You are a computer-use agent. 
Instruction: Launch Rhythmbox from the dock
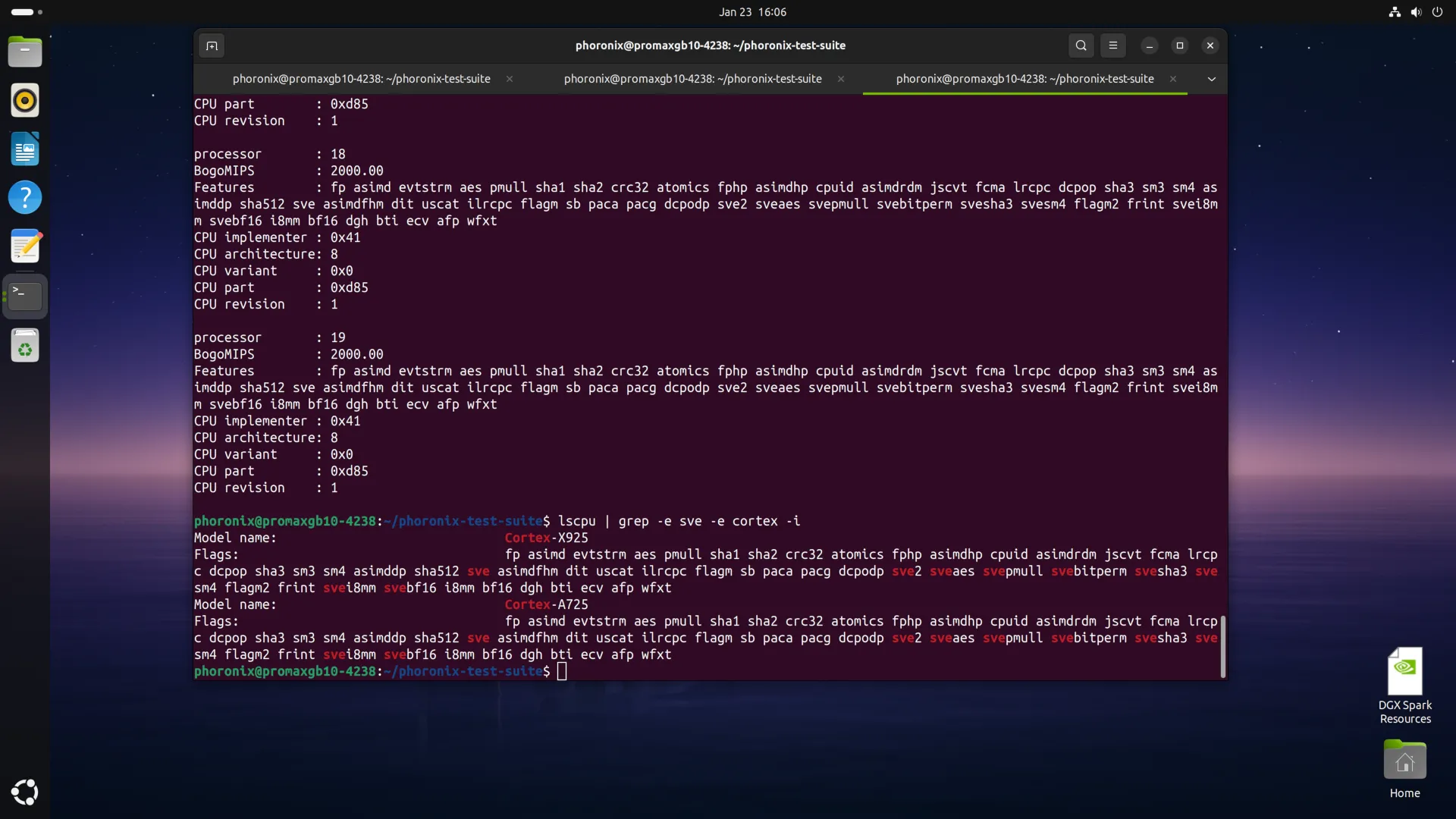(x=25, y=101)
